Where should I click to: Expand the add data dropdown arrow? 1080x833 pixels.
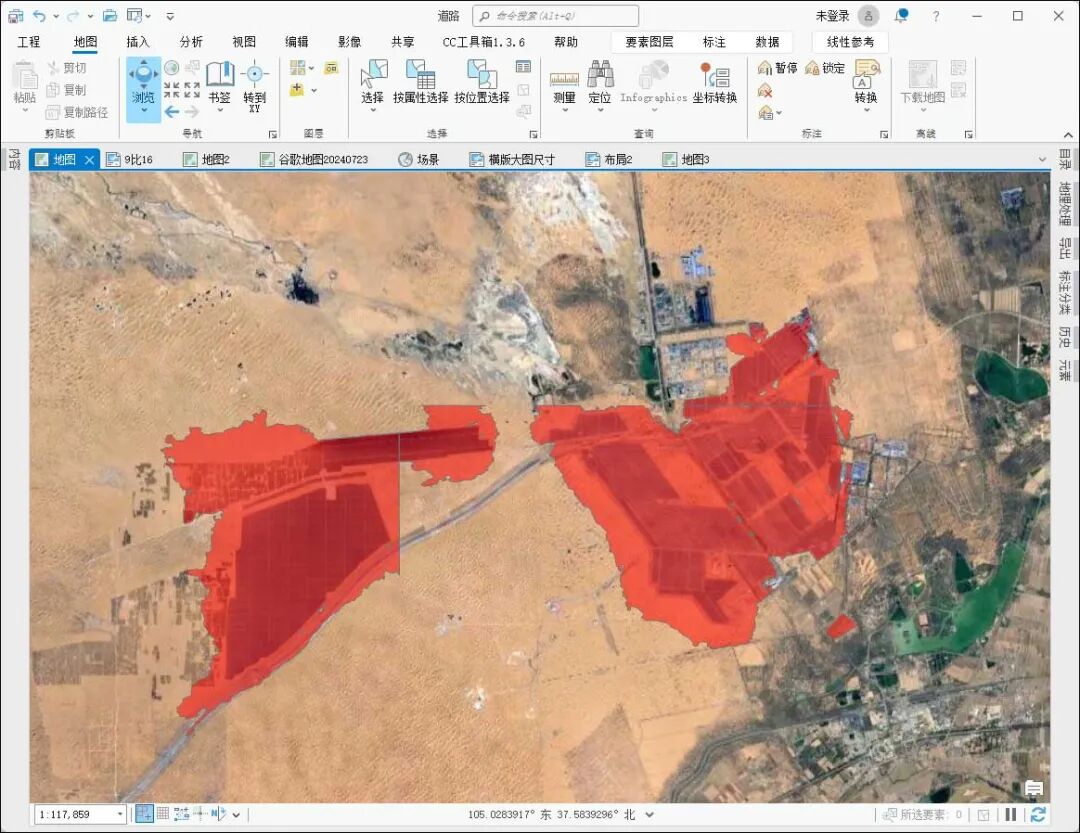pyautogui.click(x=314, y=90)
